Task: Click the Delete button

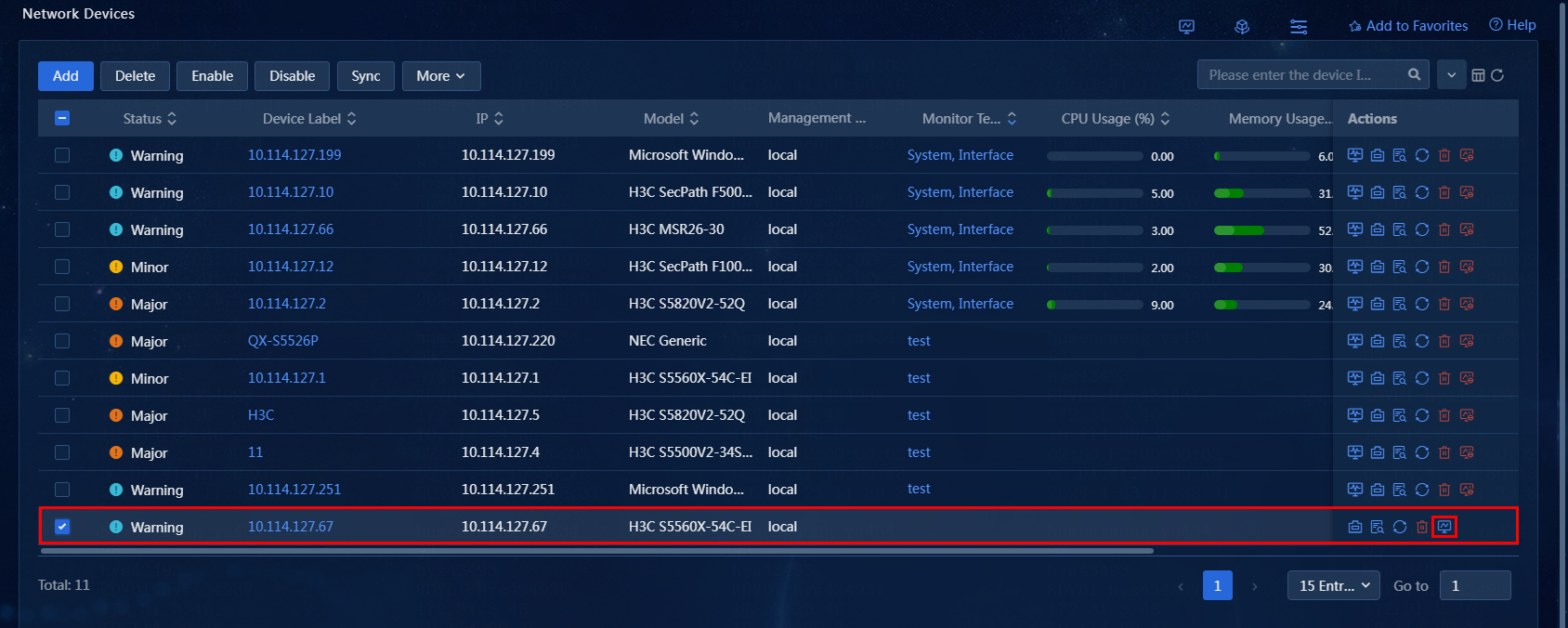Action: point(135,76)
